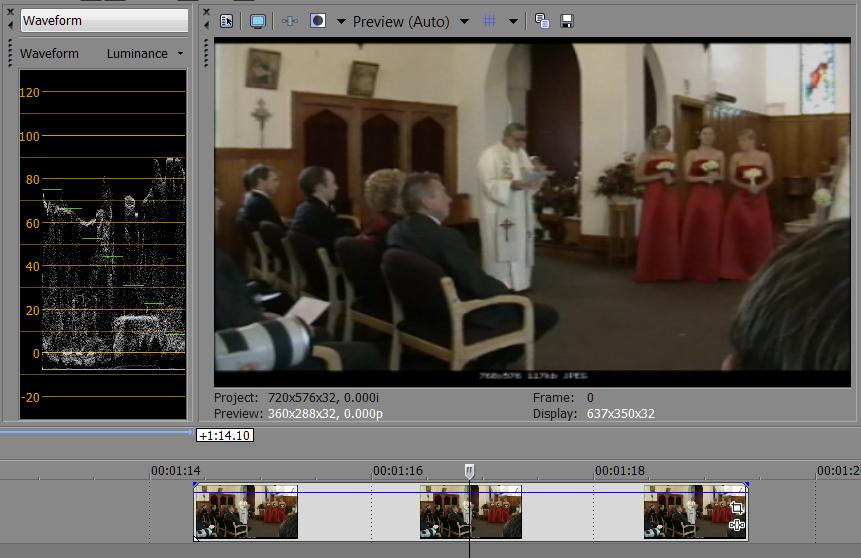Click the timeline playhead cursor handle
The height and width of the screenshot is (558, 861).
click(x=469, y=470)
